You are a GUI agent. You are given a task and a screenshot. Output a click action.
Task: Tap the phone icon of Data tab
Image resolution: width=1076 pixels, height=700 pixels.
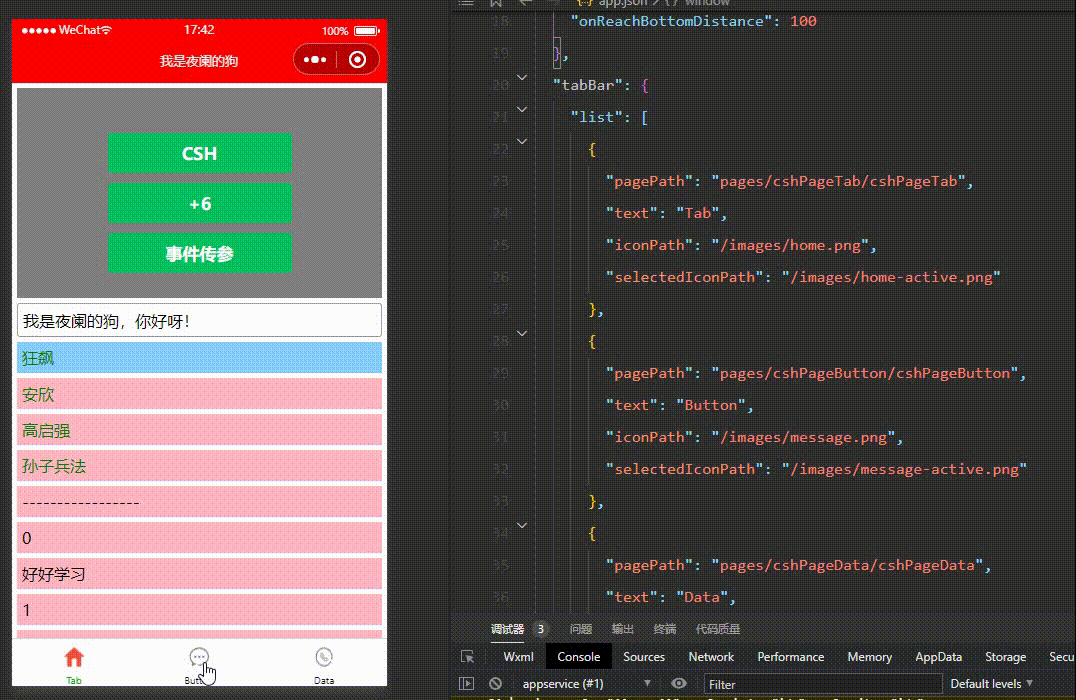[324, 657]
